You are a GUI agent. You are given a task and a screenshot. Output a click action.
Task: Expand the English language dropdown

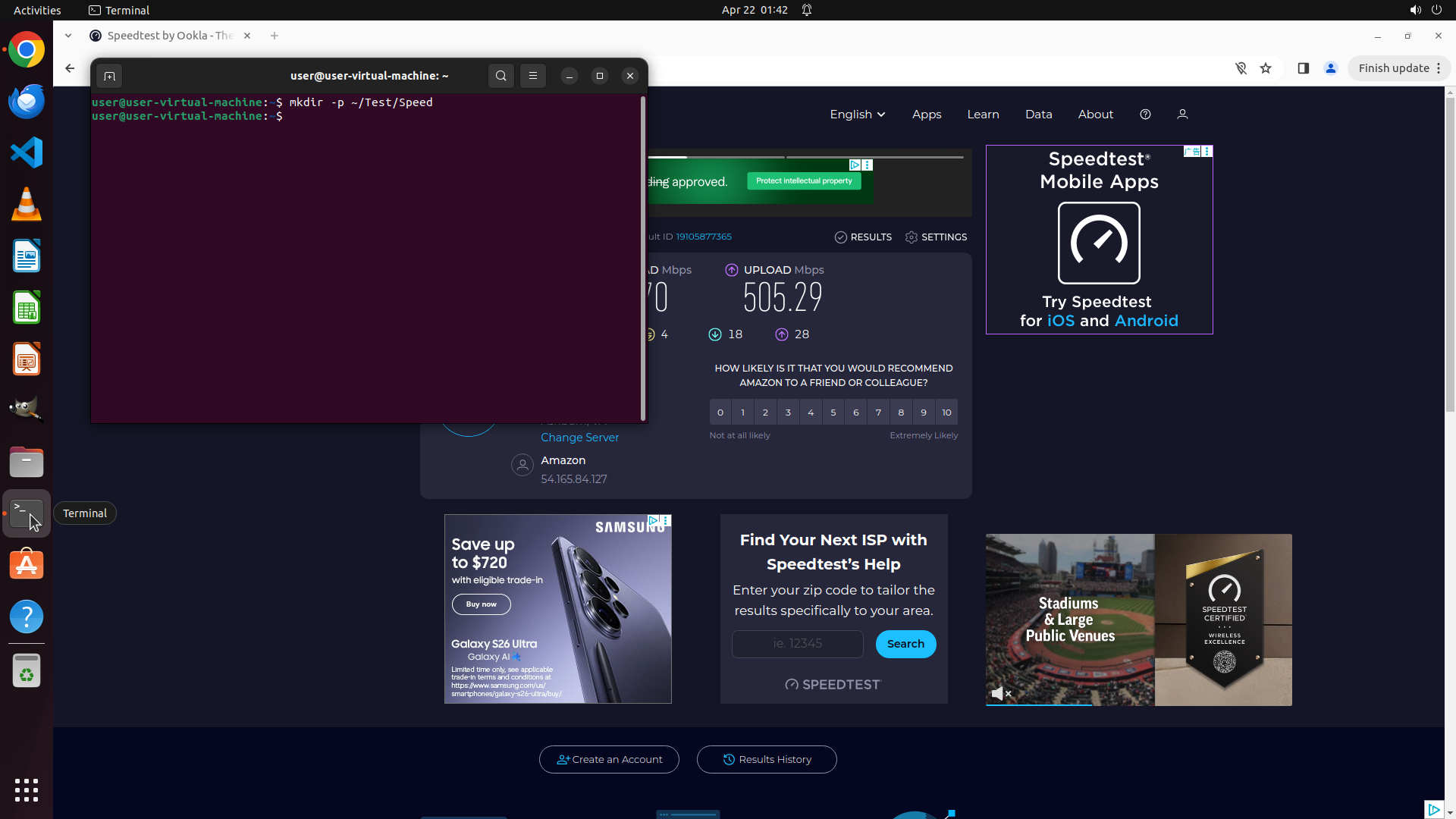857,115
